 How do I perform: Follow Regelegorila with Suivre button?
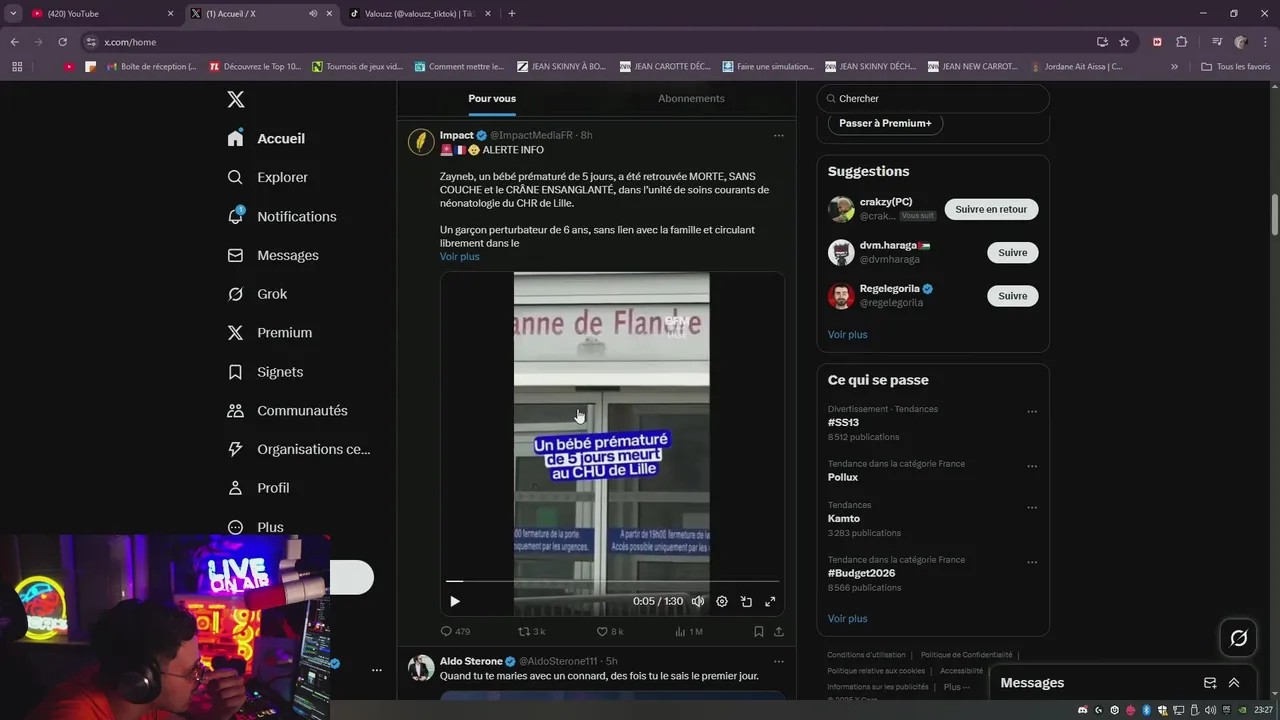pyautogui.click(x=1013, y=296)
